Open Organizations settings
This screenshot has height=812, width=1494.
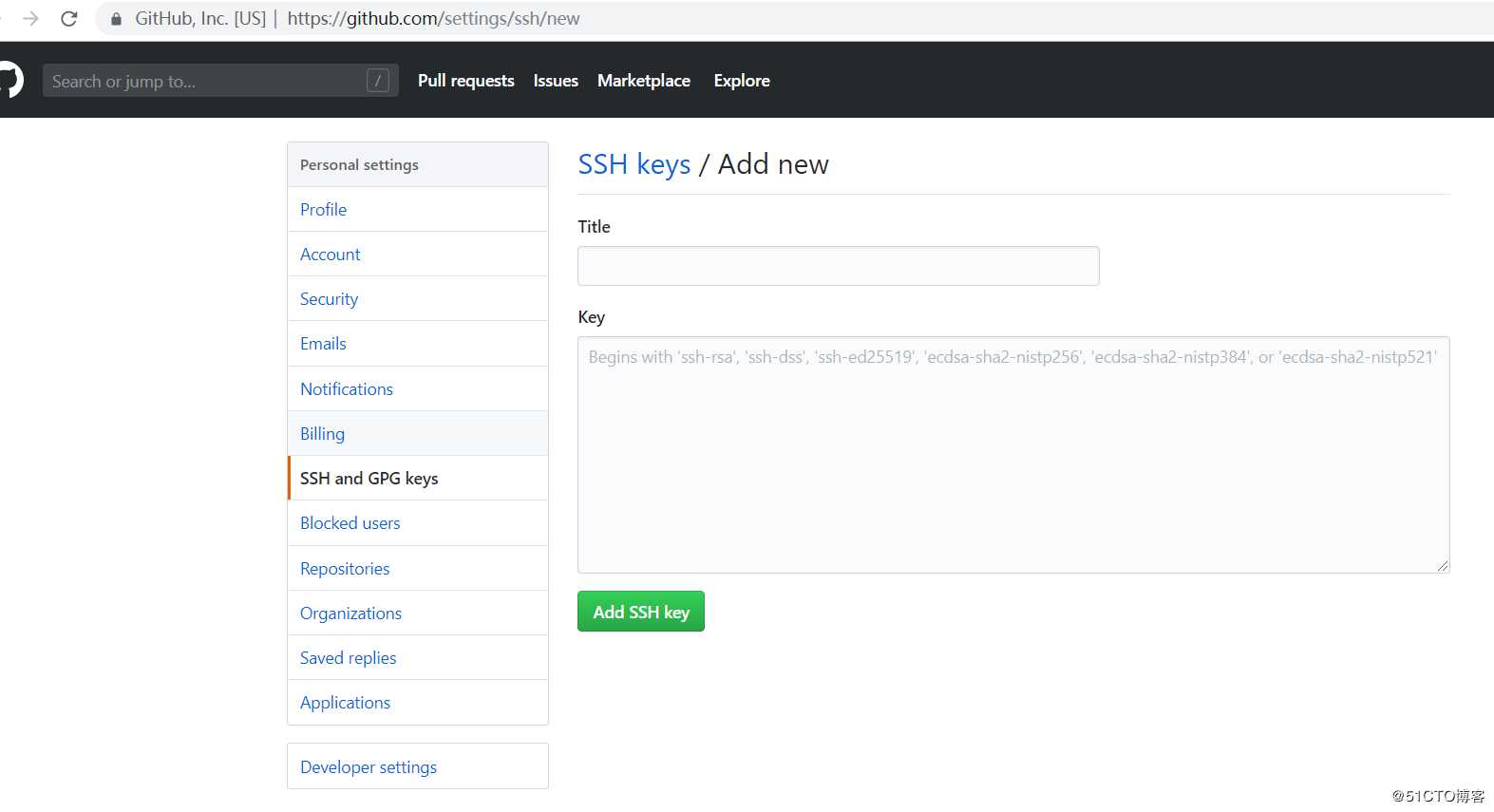click(x=418, y=613)
